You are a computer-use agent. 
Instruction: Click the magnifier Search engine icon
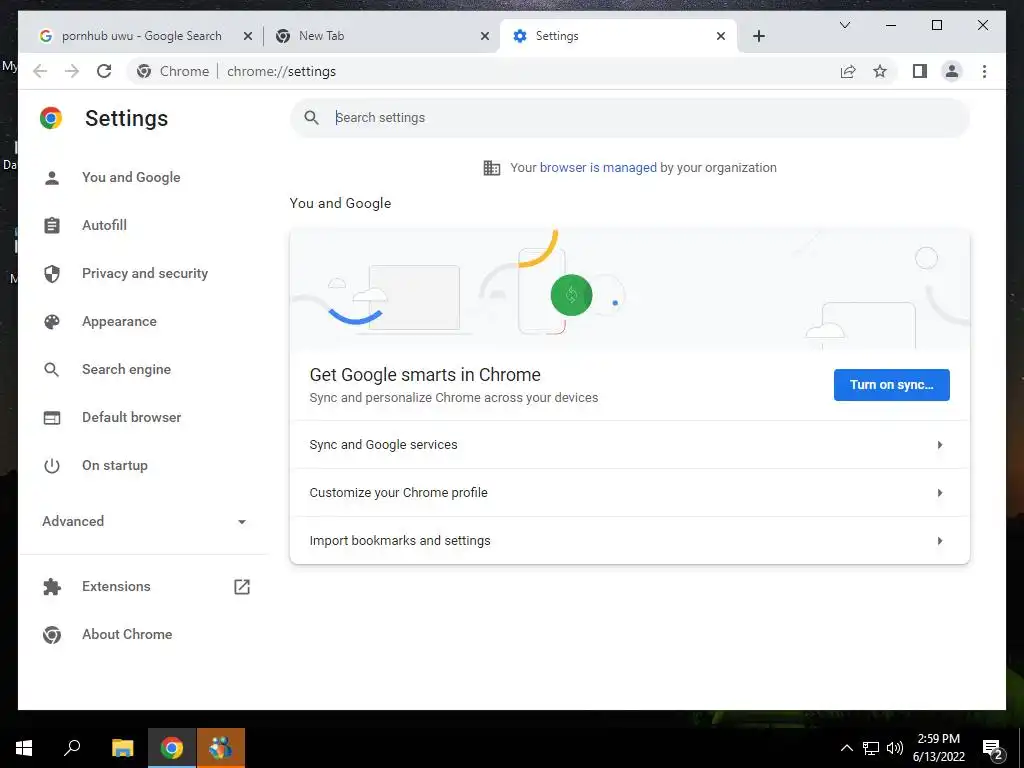click(x=52, y=370)
